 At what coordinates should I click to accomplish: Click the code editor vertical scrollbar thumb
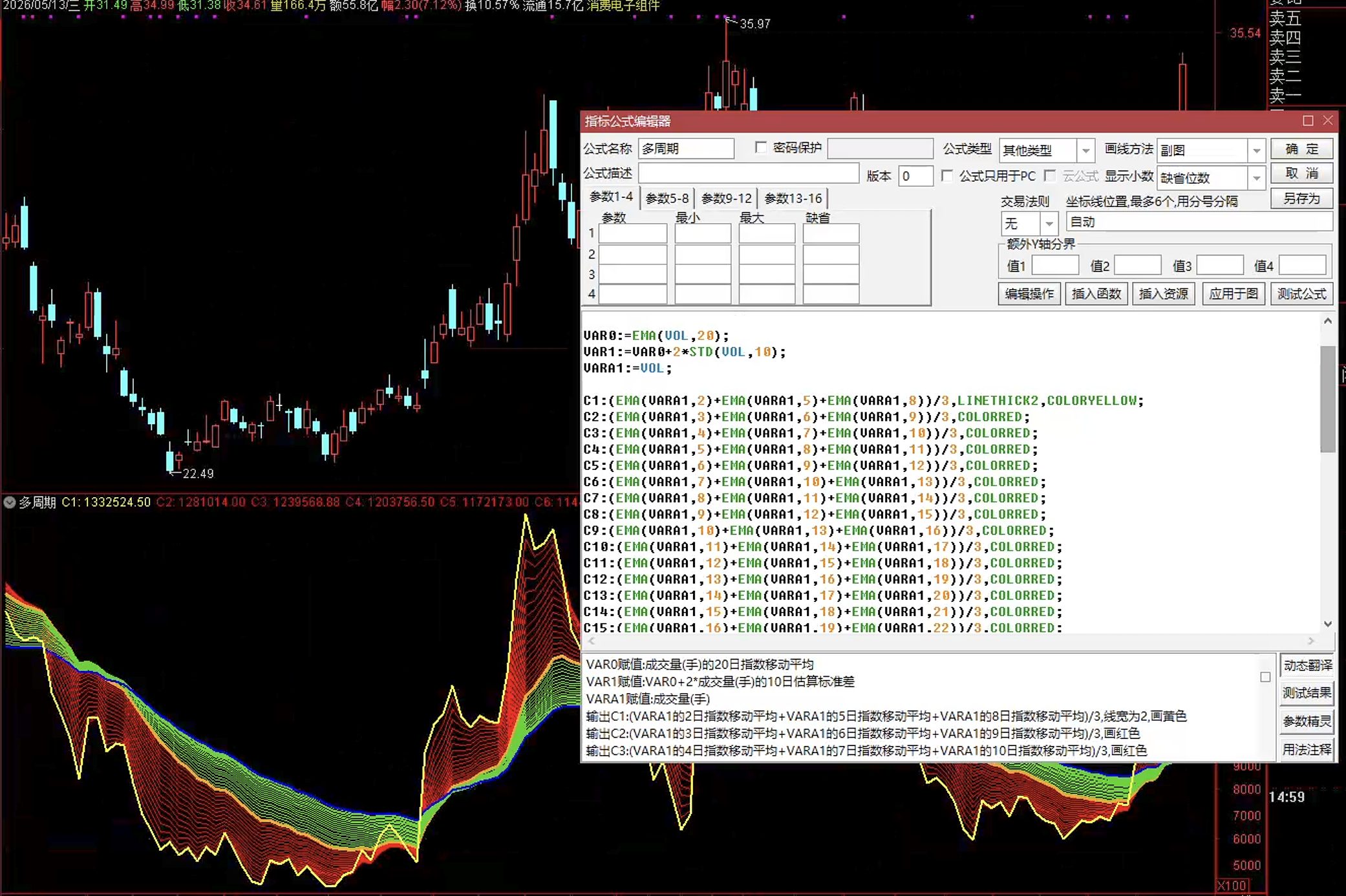tap(1327, 399)
